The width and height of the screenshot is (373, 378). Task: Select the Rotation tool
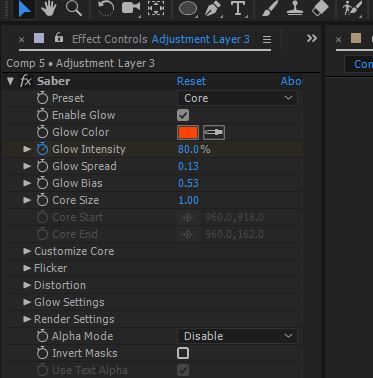(106, 9)
